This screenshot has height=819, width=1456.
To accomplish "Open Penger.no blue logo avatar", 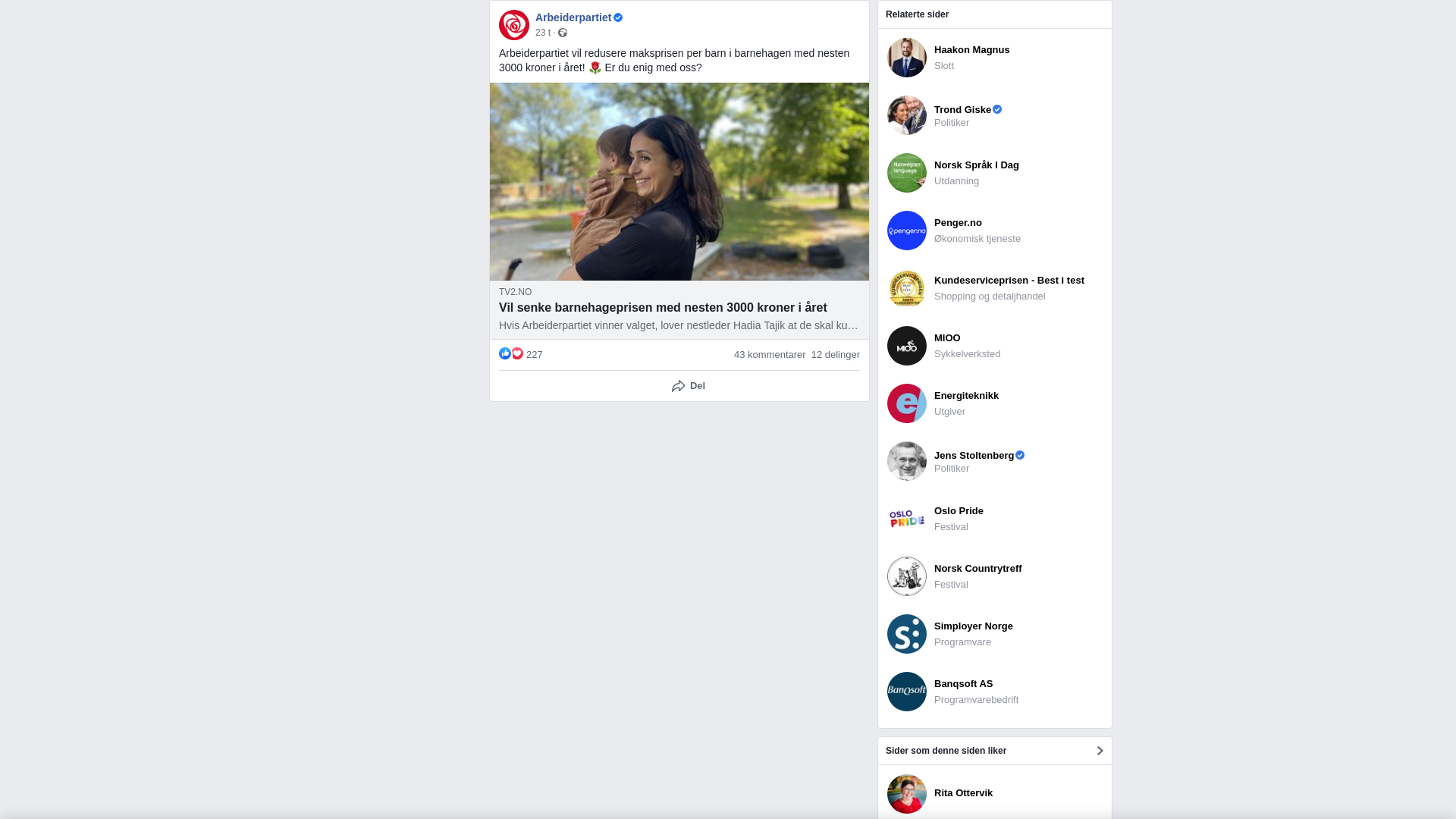I will point(907,231).
